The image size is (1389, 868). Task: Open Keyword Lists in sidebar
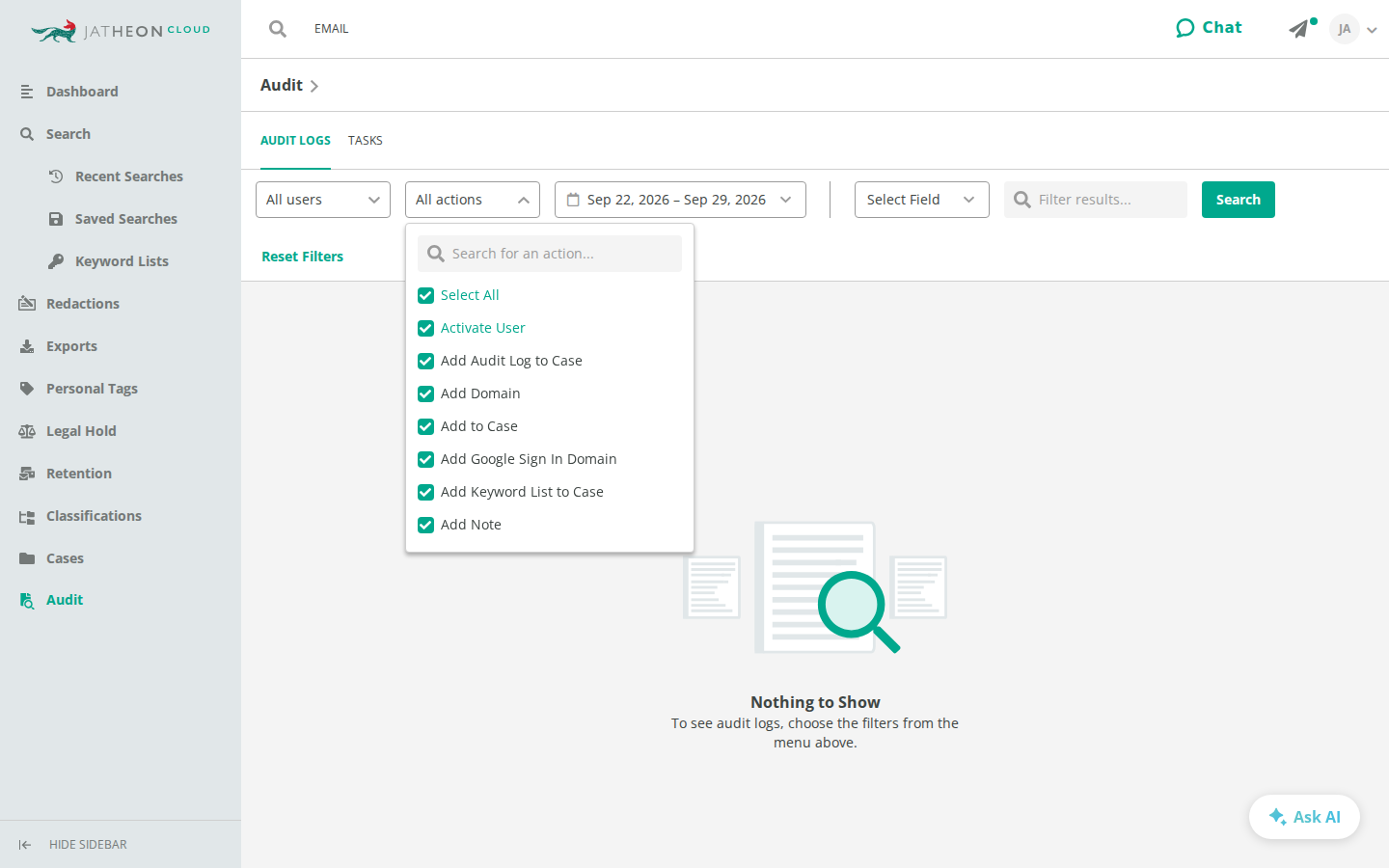tap(122, 261)
